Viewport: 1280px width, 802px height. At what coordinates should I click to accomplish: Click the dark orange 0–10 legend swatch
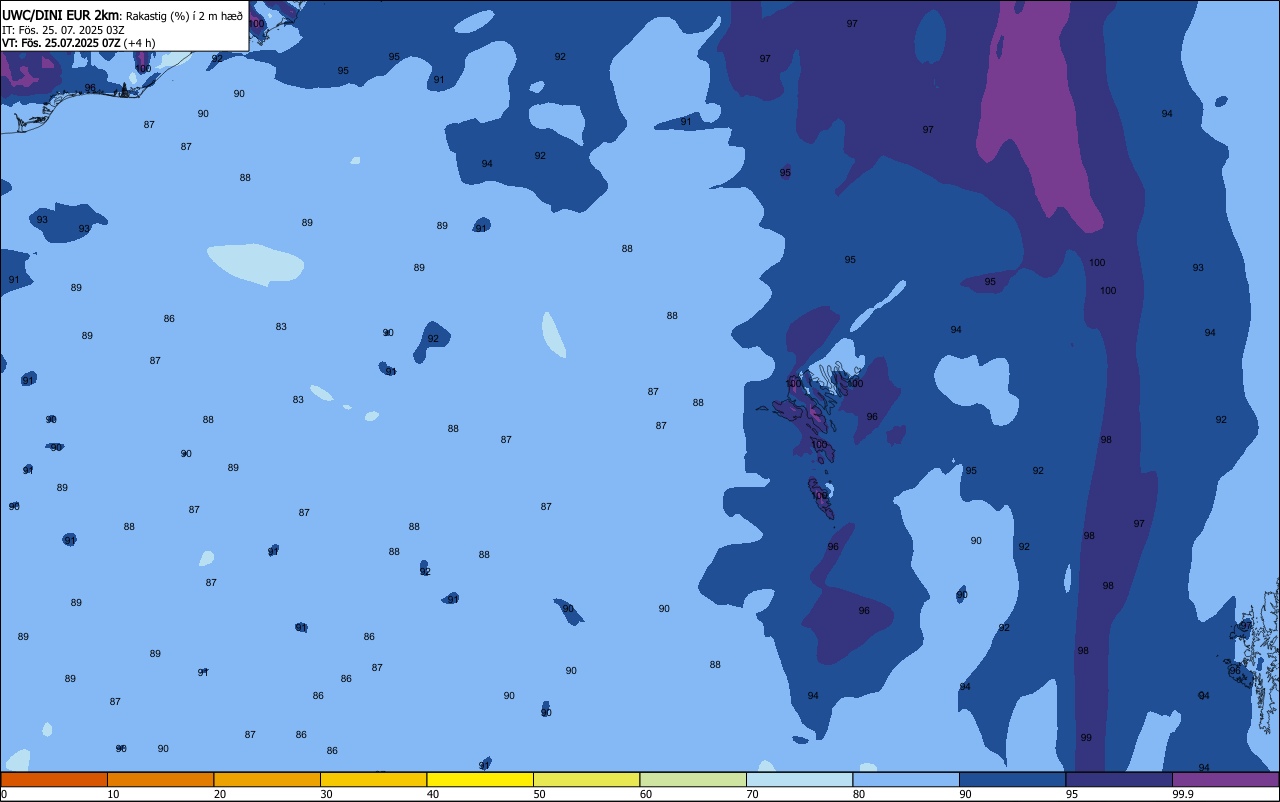point(54,779)
